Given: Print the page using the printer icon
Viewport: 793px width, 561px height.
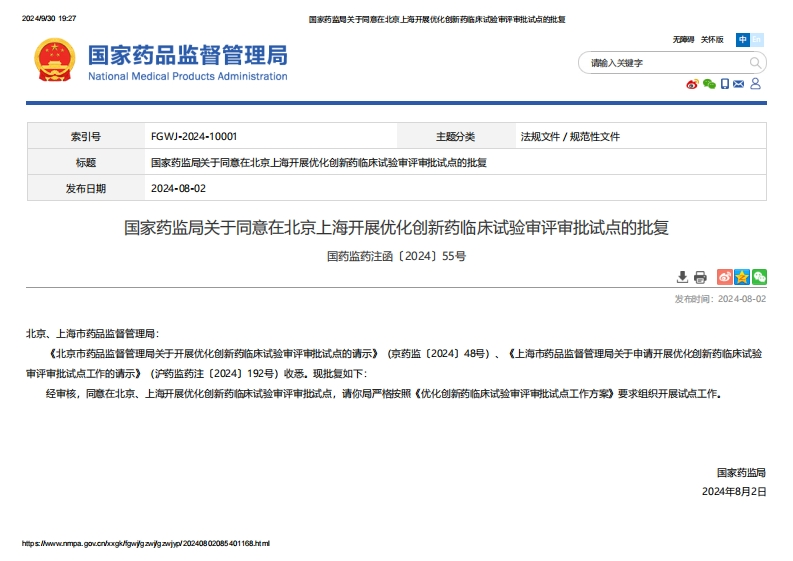Looking at the screenshot, I should [700, 277].
